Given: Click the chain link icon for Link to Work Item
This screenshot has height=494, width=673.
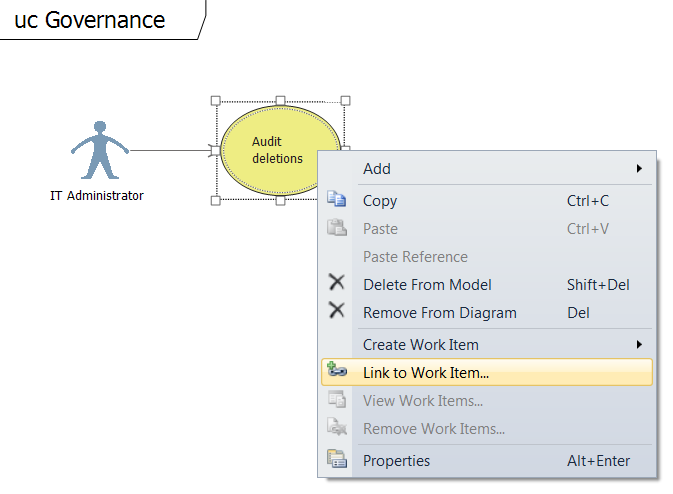Looking at the screenshot, I should click(336, 370).
